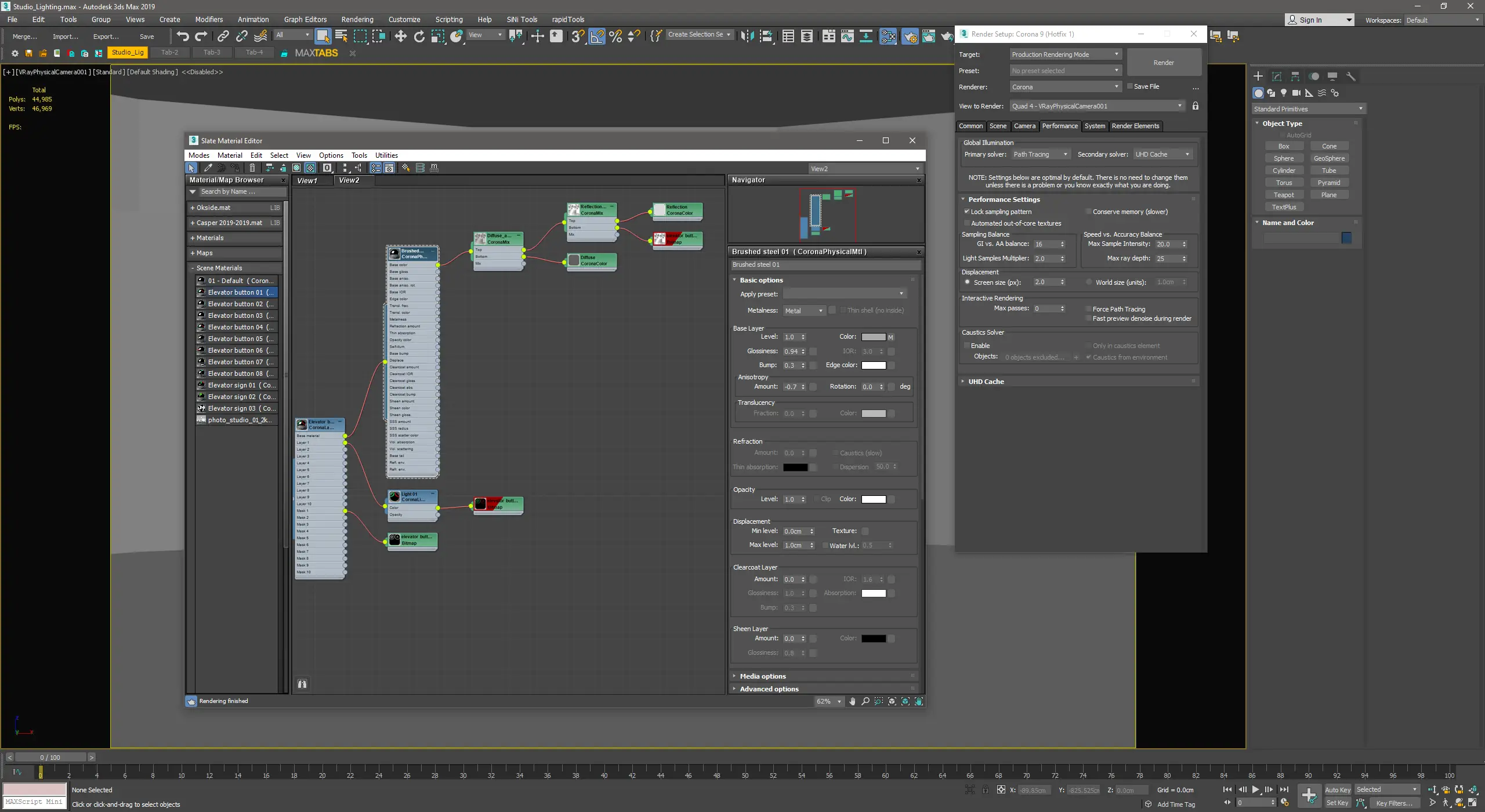Image resolution: width=1485 pixels, height=812 pixels.
Task: Open the Rendering menu in menu bar
Action: point(357,19)
